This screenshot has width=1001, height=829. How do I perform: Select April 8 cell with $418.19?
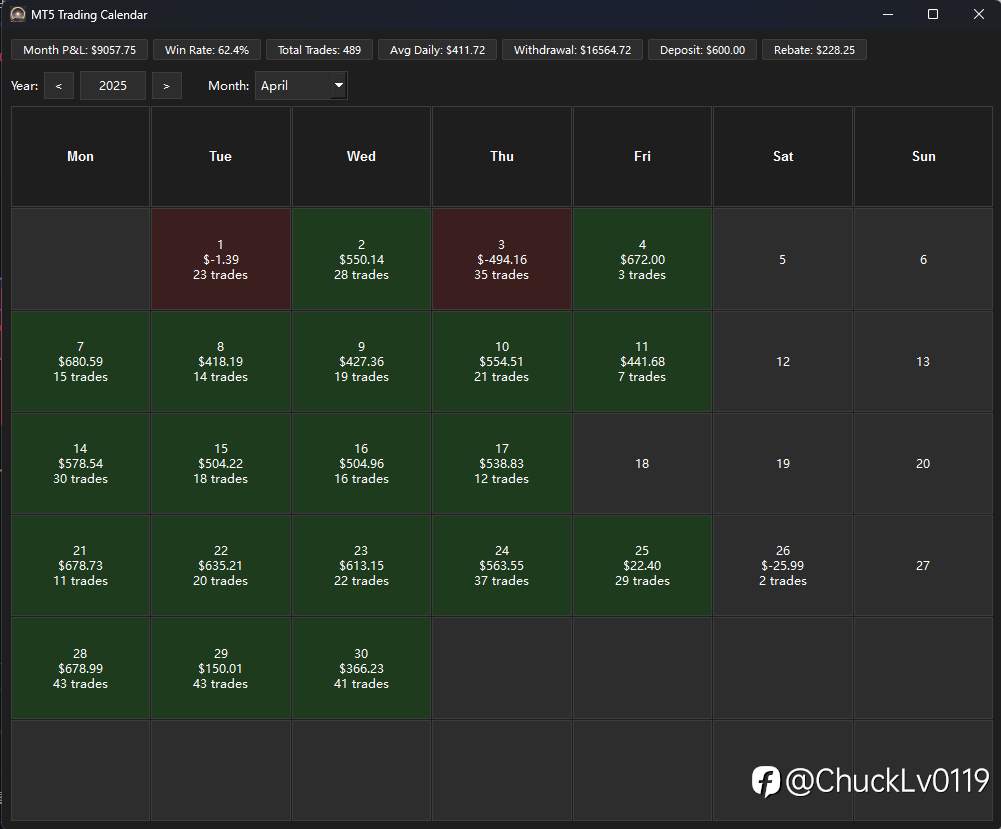click(x=221, y=361)
